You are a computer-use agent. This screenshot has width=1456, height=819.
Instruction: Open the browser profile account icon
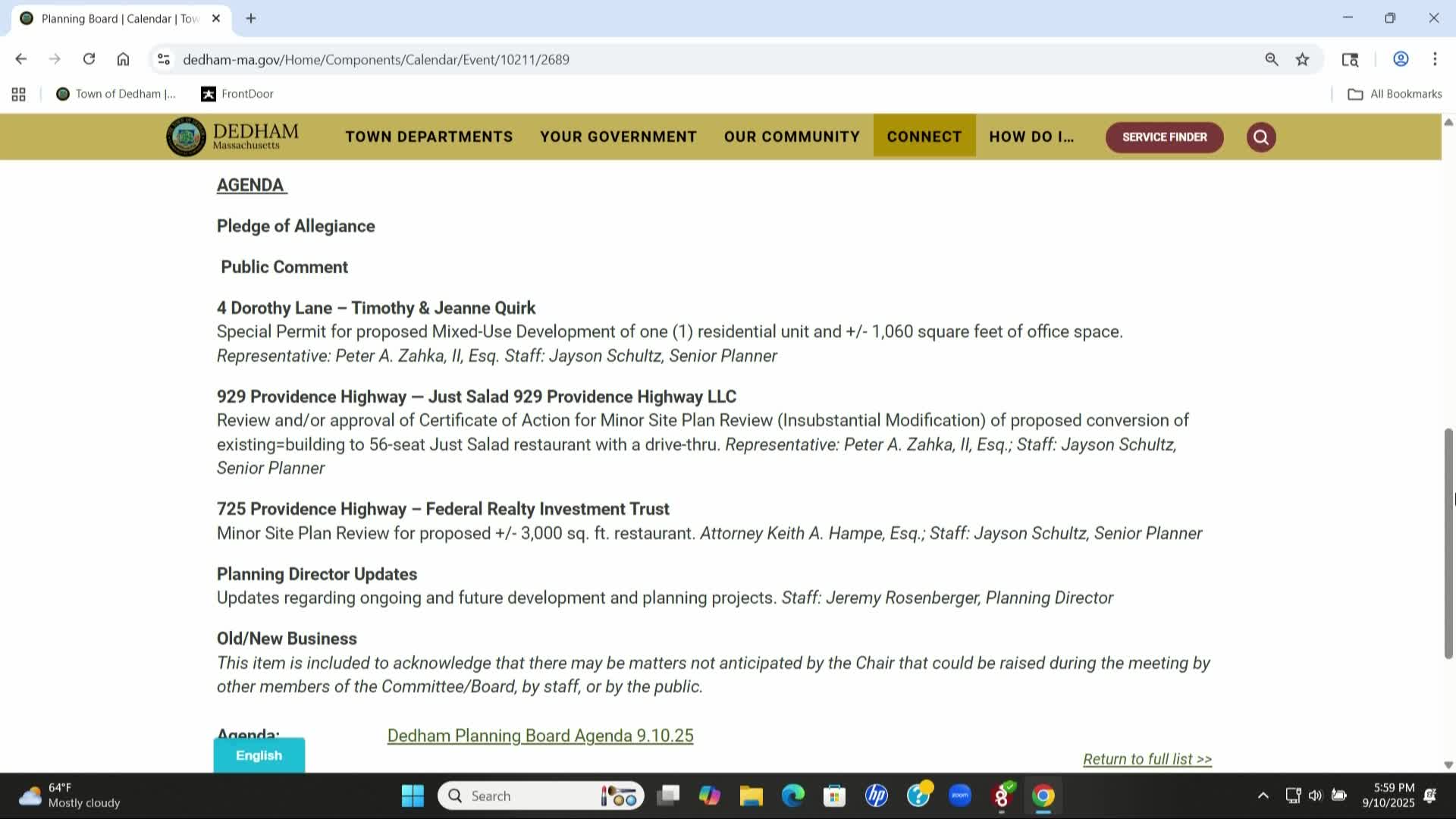(x=1401, y=59)
